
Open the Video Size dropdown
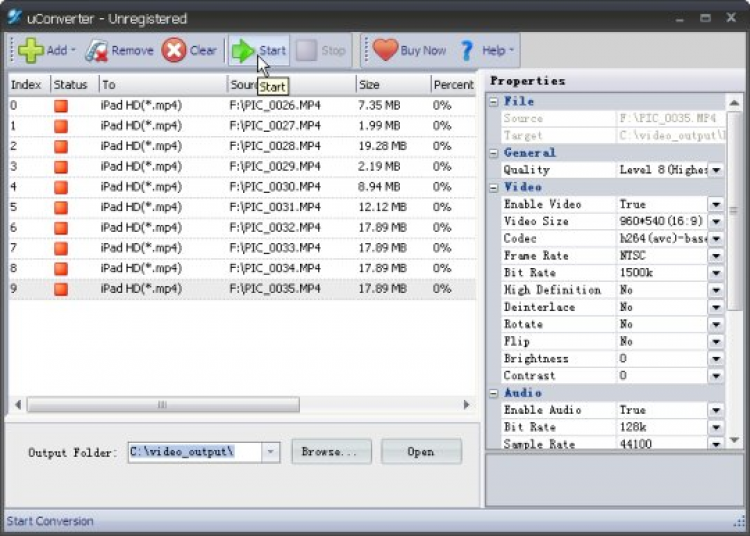[x=716, y=221]
